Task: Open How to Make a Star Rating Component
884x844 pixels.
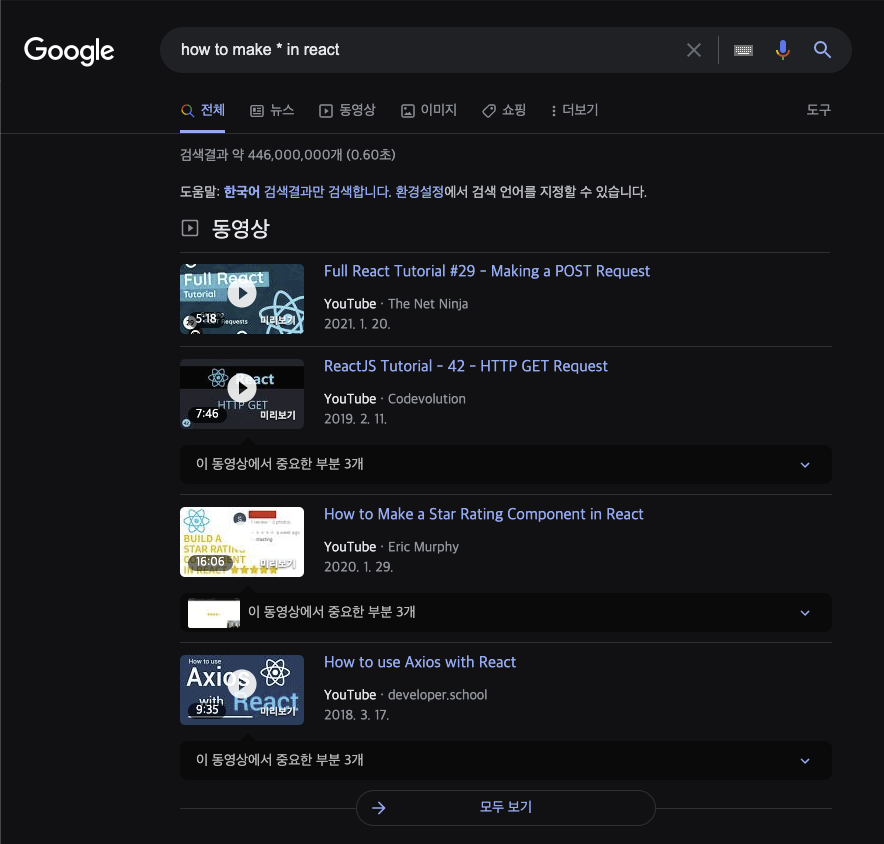Action: [483, 514]
